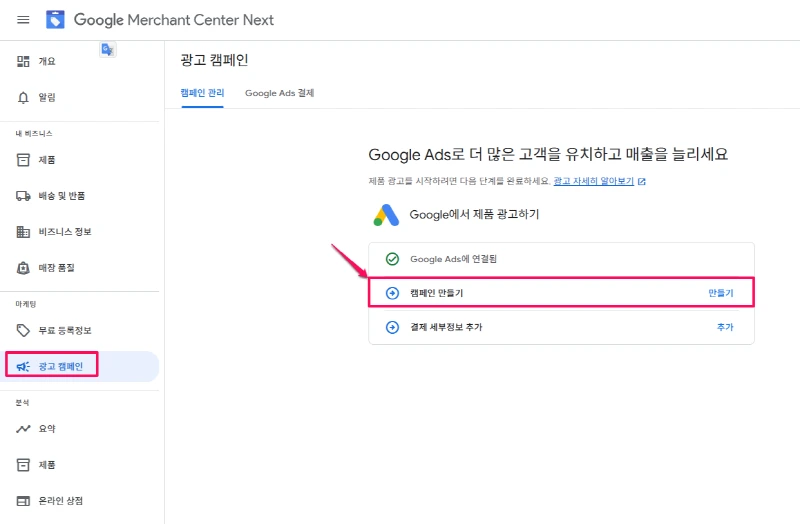Viewport: 800px width, 524px height.
Task: Click the 배송 및 반품 truck icon
Action: tap(23, 196)
